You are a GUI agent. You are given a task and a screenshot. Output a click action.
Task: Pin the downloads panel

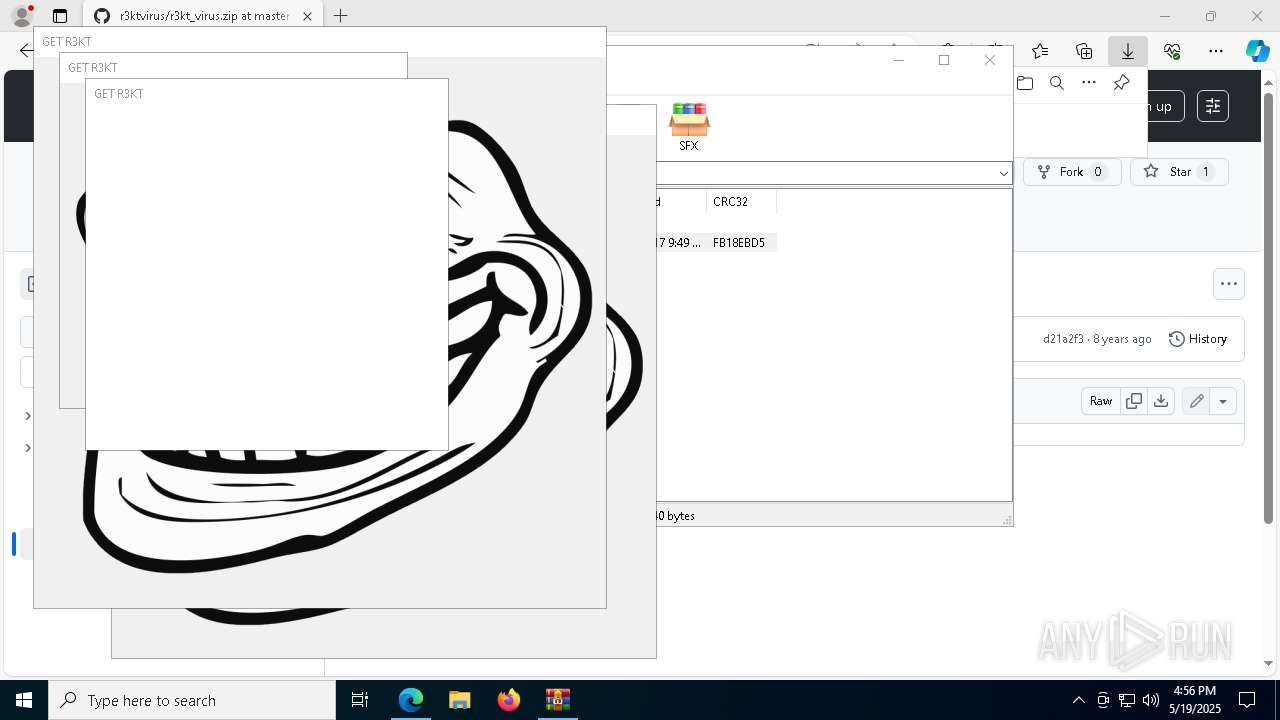pos(1121,83)
